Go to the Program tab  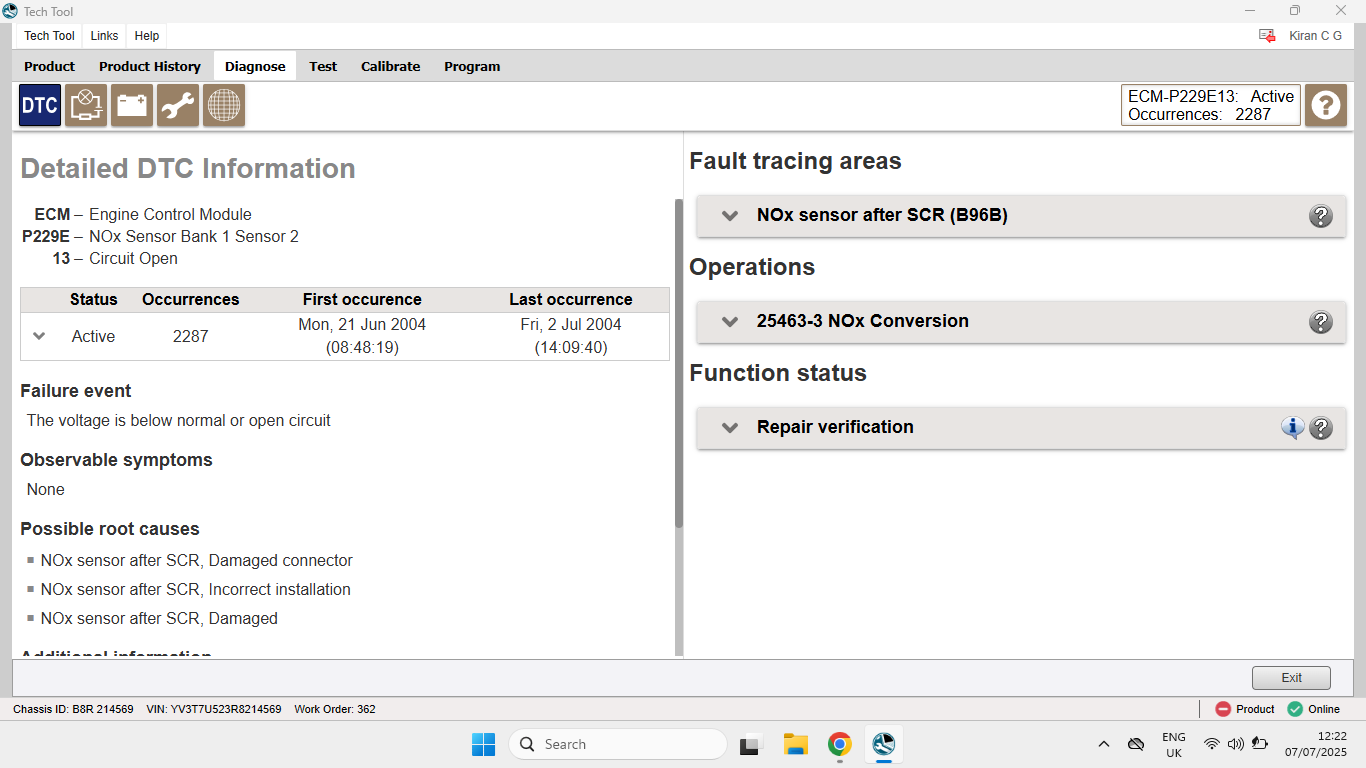tap(472, 66)
